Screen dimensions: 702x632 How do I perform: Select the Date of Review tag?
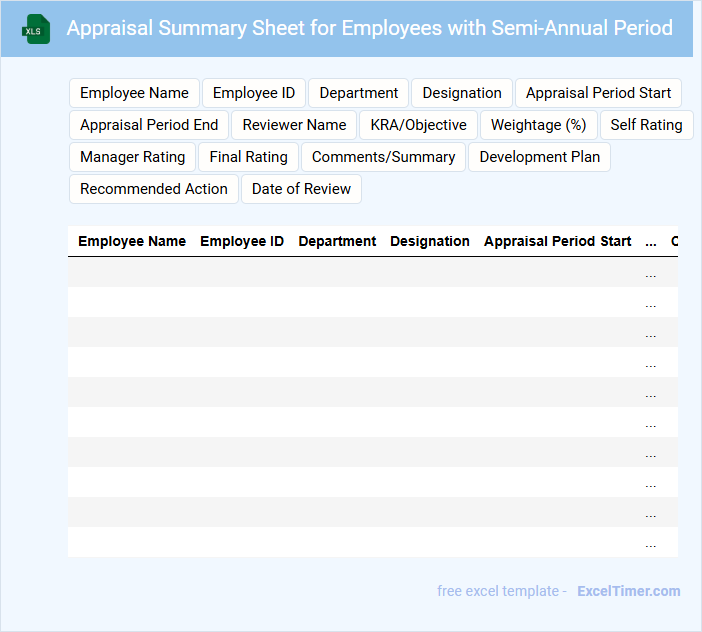[x=301, y=189]
